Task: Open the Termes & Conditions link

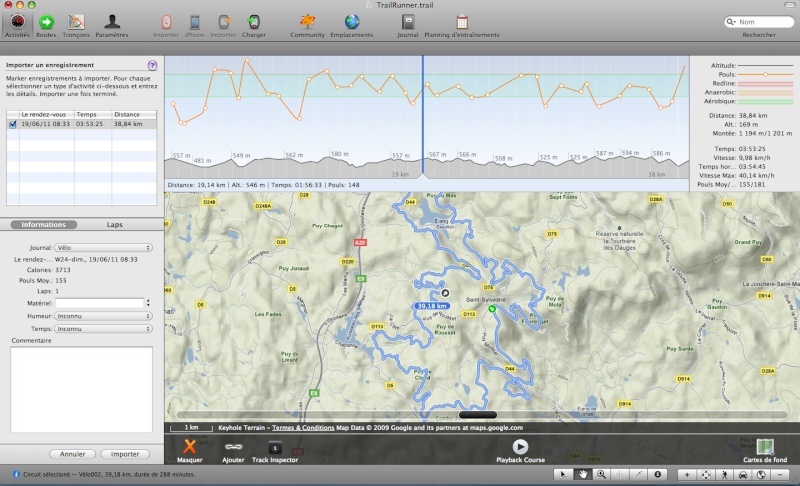Action: pyautogui.click(x=303, y=428)
